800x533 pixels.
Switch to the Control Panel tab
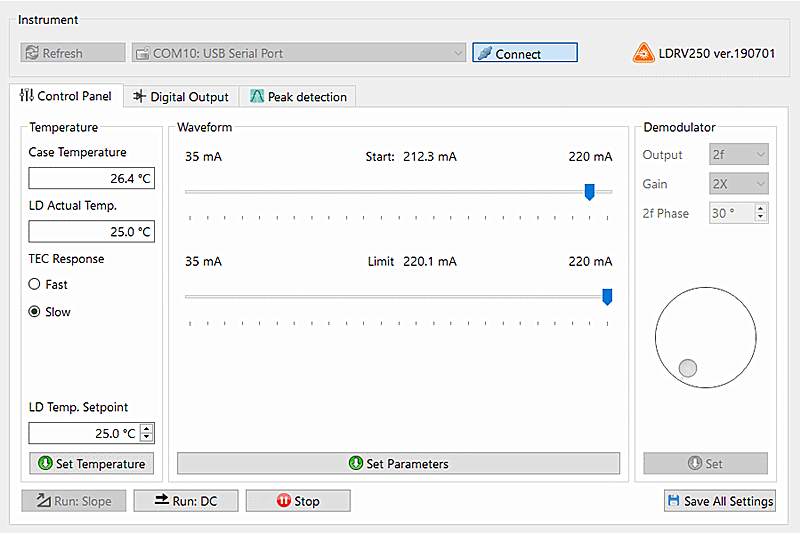pos(66,96)
